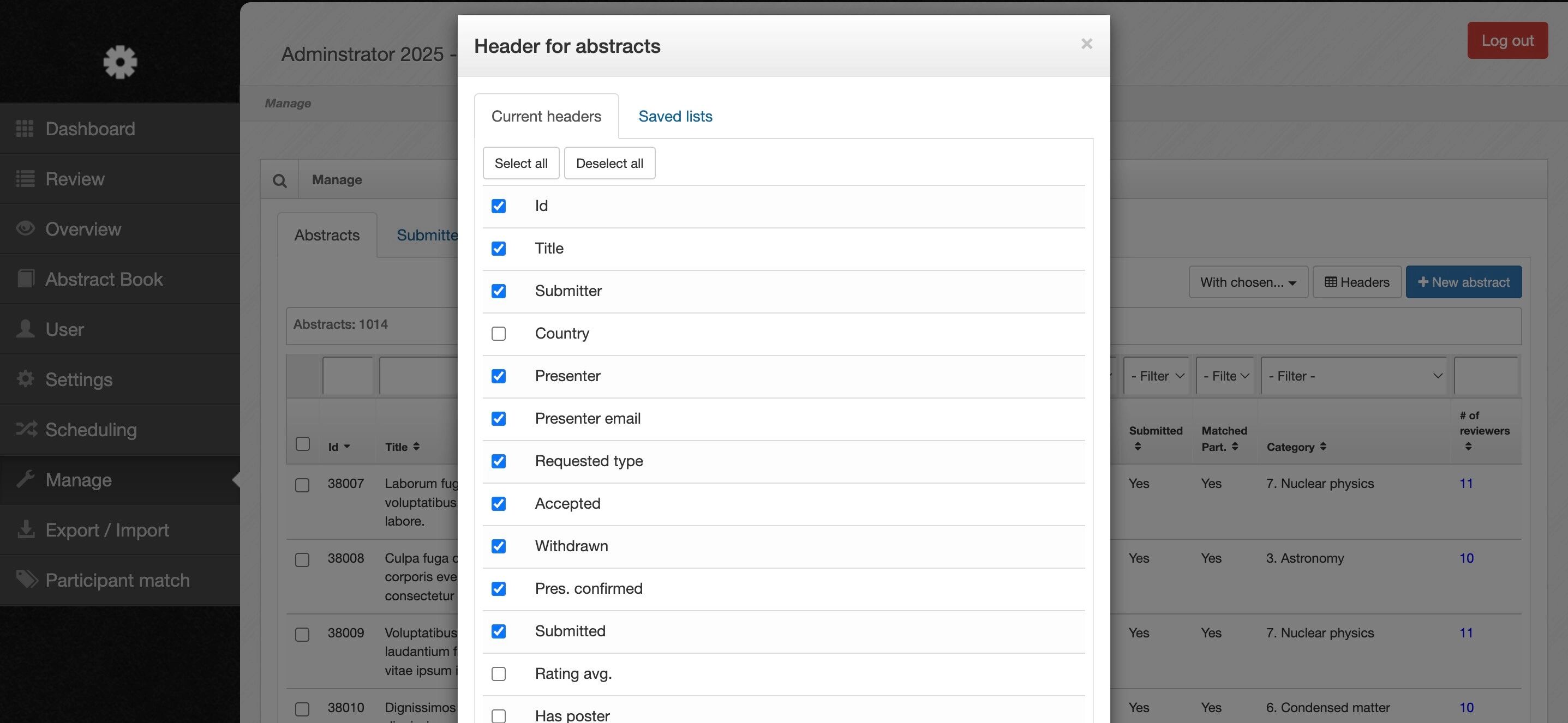This screenshot has height=723, width=1568.
Task: Switch to the Saved lists tab
Action: tap(675, 116)
